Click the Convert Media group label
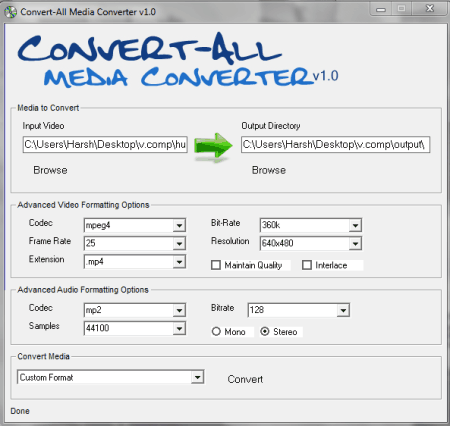Screen dimensions: 450x426 pos(43,356)
